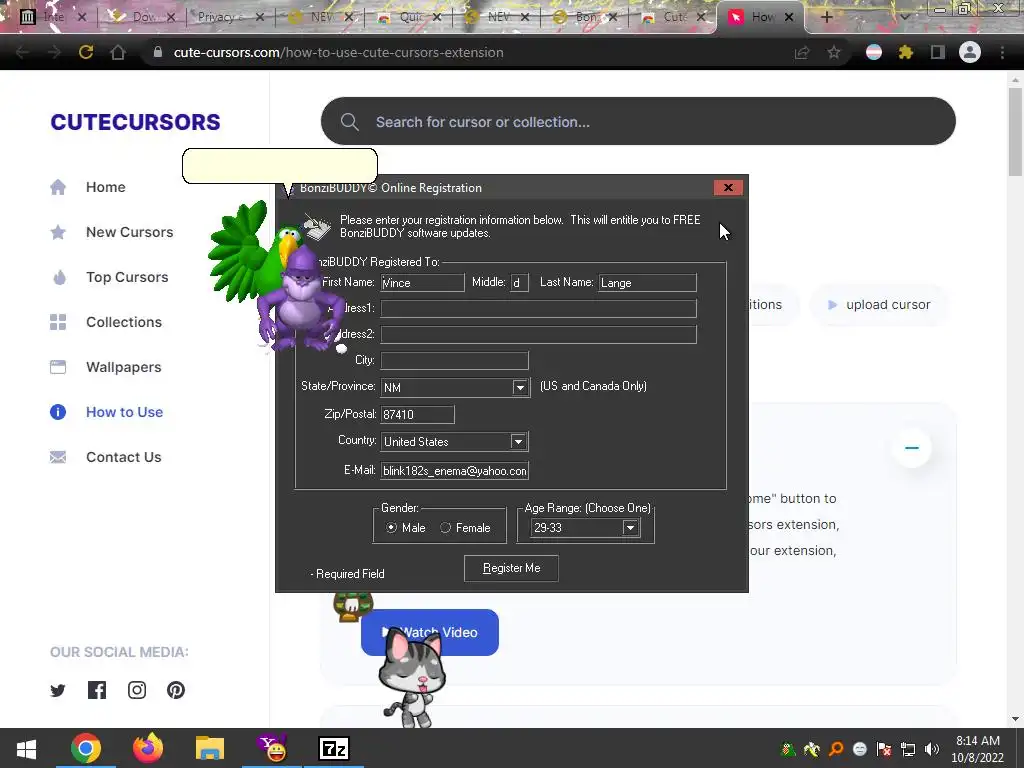This screenshot has width=1024, height=768.
Task: Open the Chrome three-dot menu
Action: click(1002, 52)
